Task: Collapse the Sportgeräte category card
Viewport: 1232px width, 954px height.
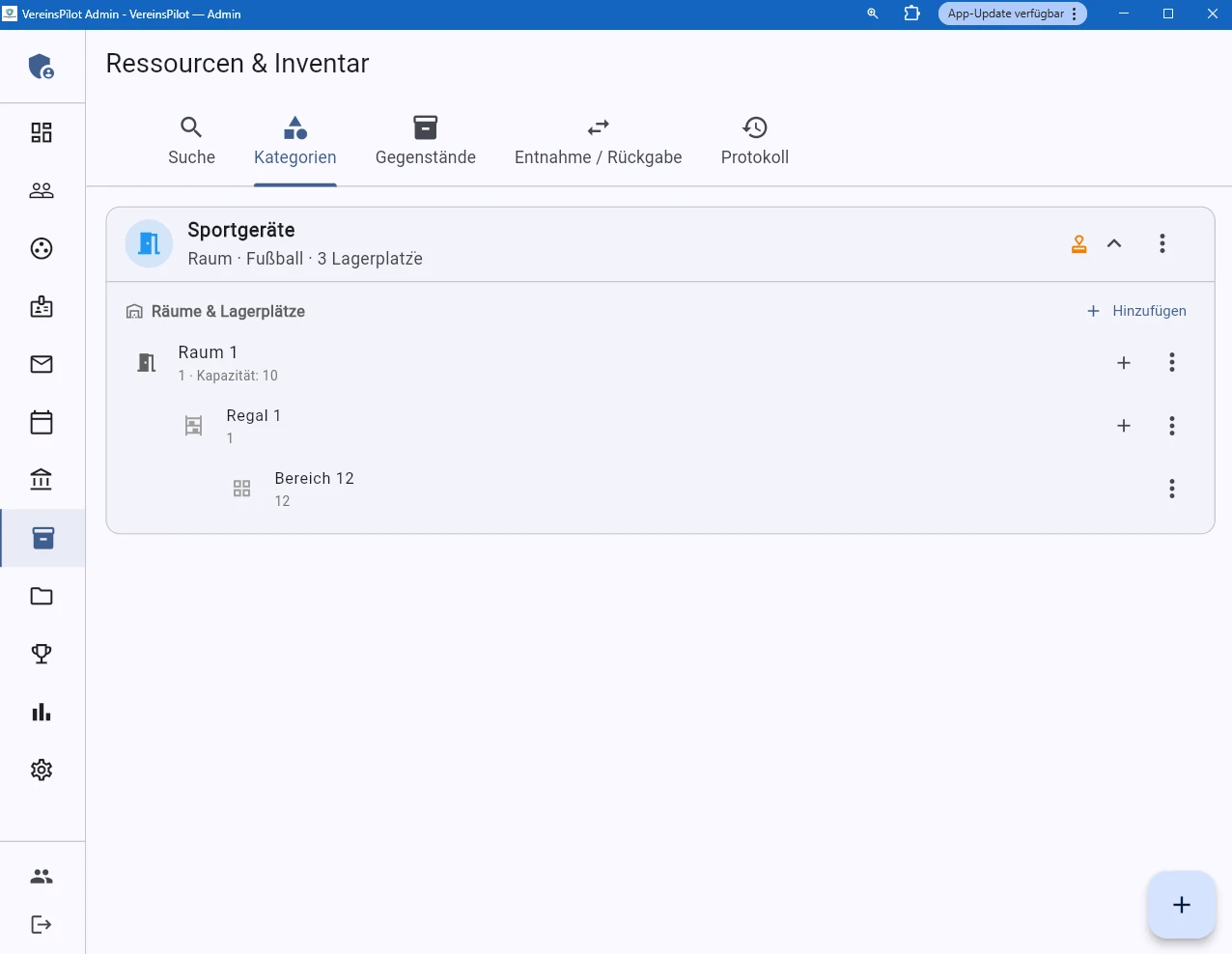Action: [x=1114, y=243]
